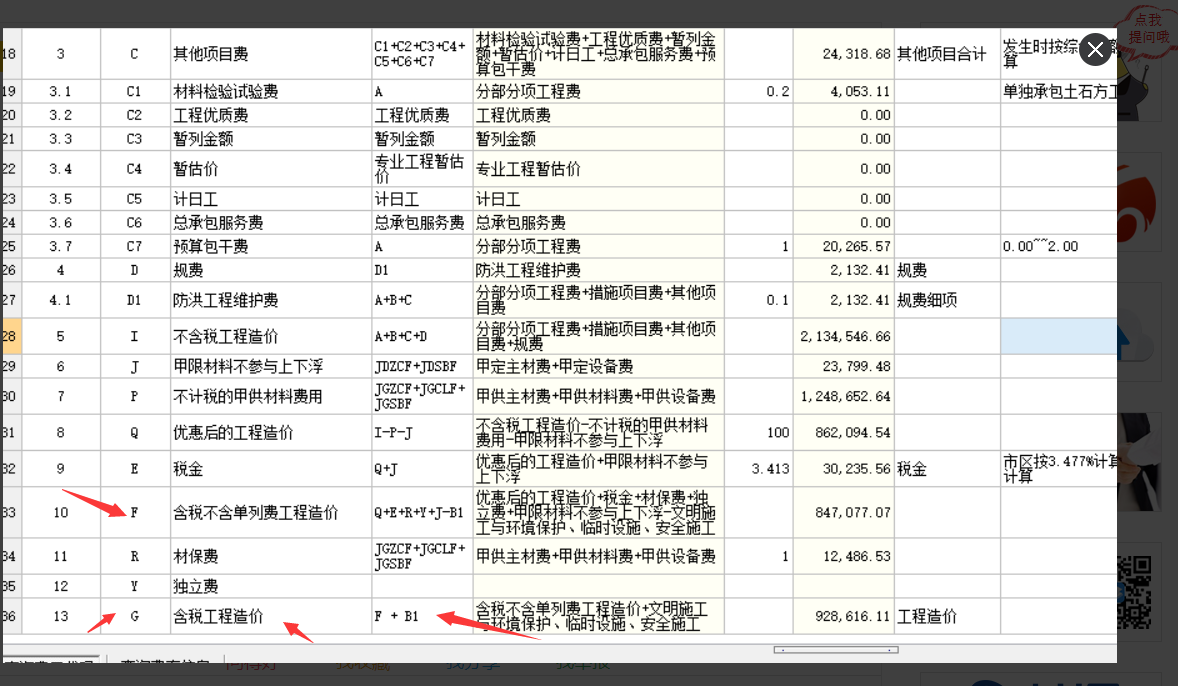Select the 材料检验试验费 cell

[270, 92]
